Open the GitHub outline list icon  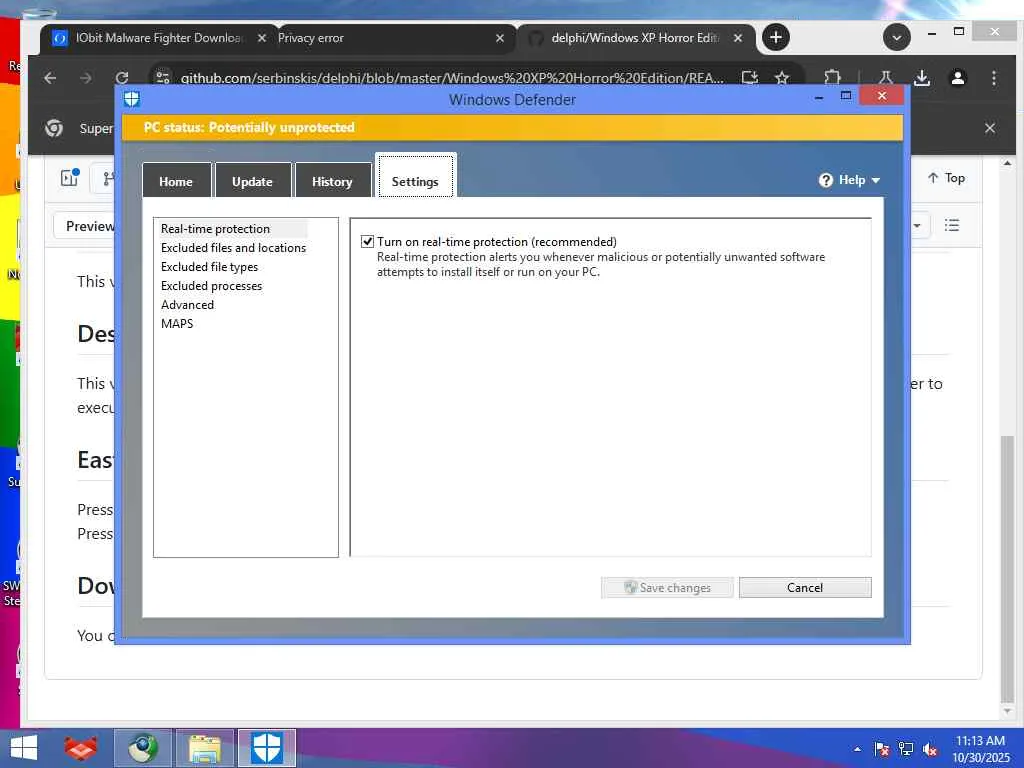click(x=952, y=225)
